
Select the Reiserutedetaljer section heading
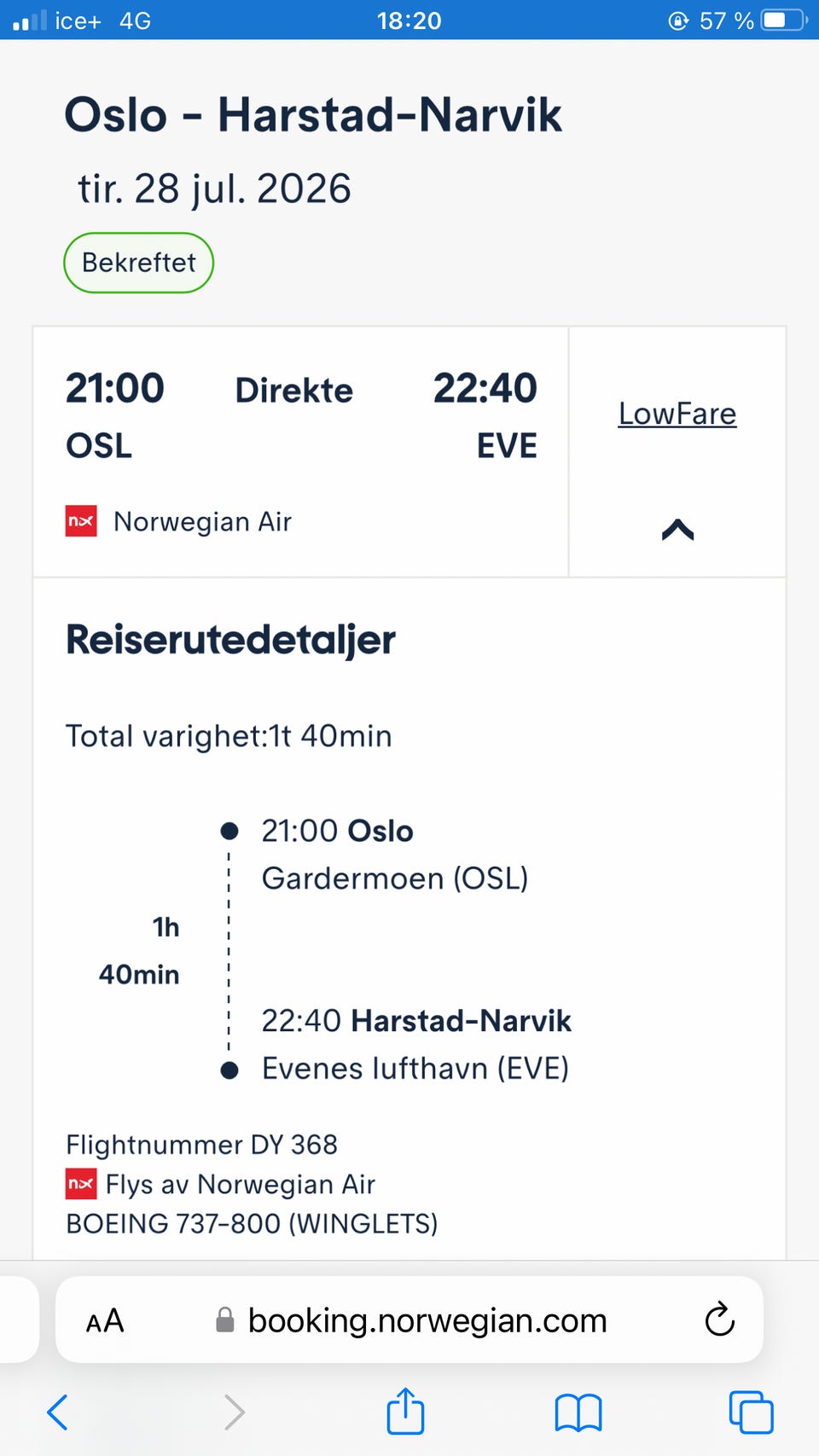point(230,640)
